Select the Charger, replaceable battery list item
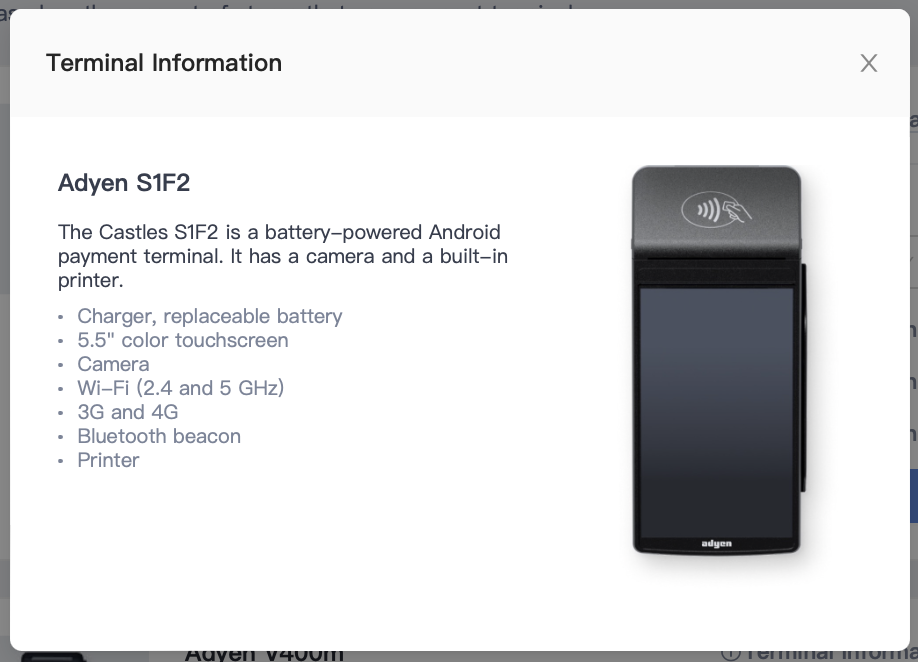The width and height of the screenshot is (918, 662). pos(210,316)
